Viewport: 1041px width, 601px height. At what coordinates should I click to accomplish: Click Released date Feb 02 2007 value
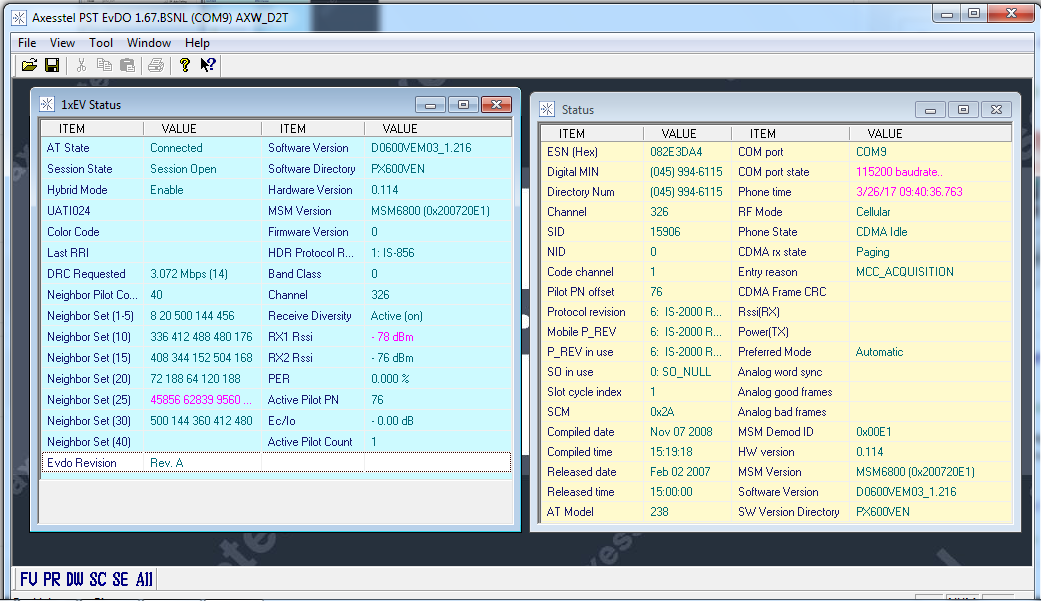tap(680, 472)
